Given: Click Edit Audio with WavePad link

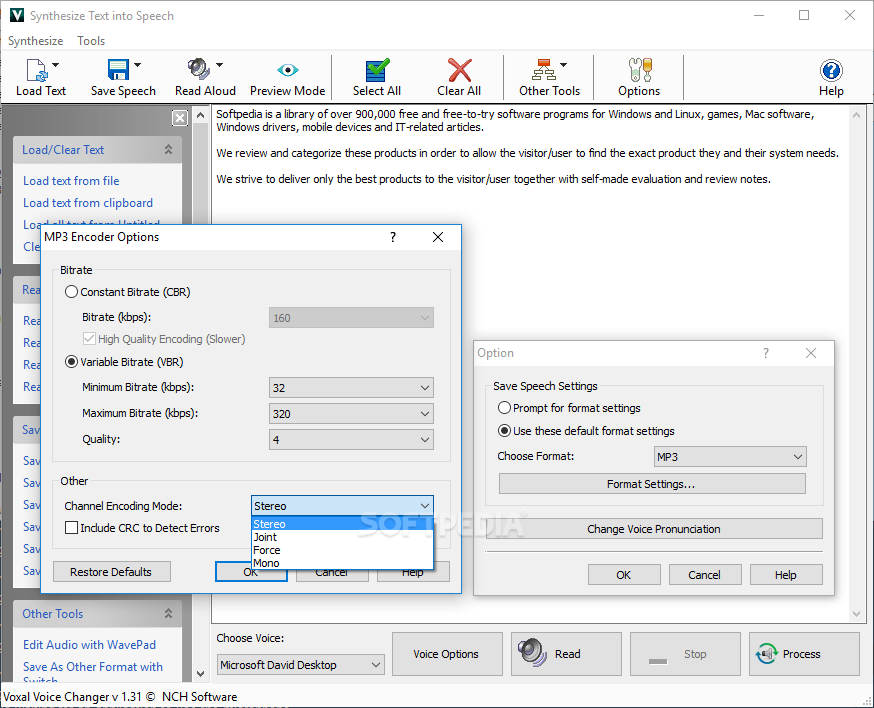Looking at the screenshot, I should [x=89, y=644].
